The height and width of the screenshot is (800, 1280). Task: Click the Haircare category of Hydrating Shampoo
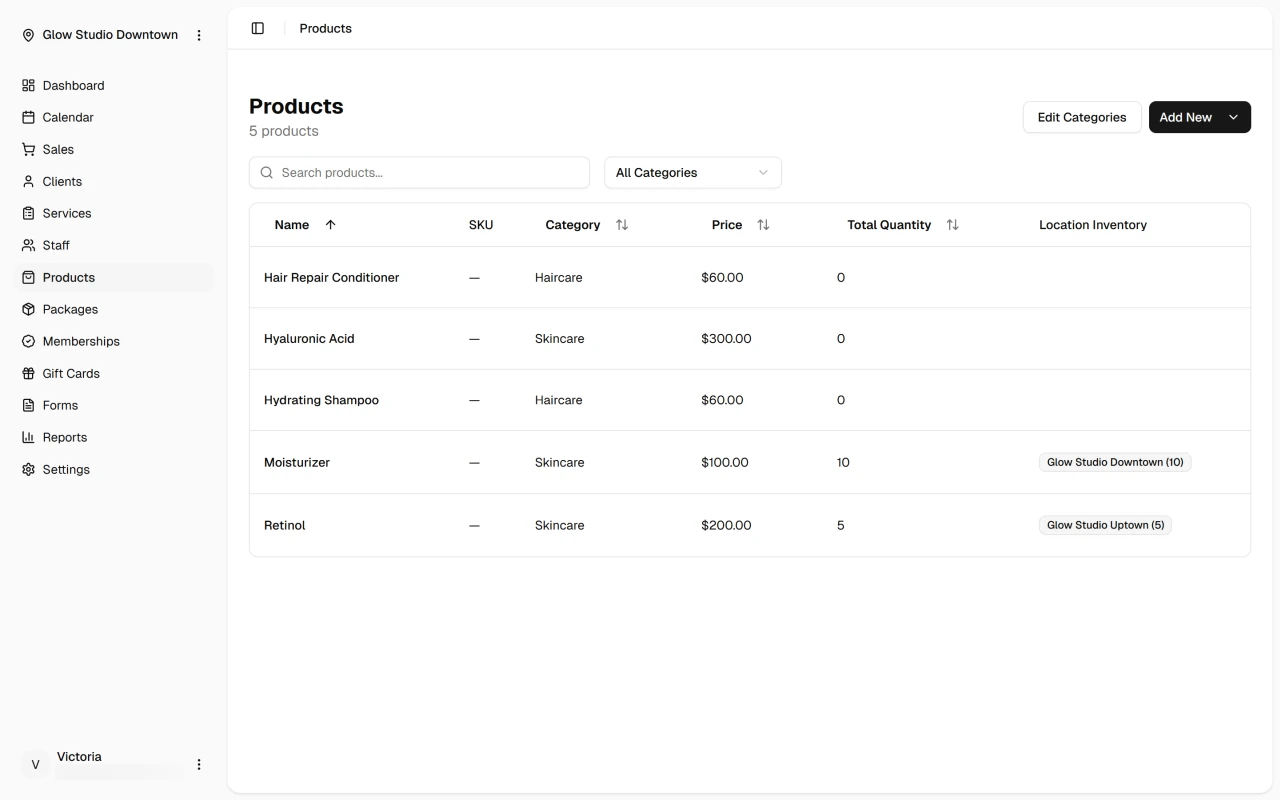click(559, 400)
